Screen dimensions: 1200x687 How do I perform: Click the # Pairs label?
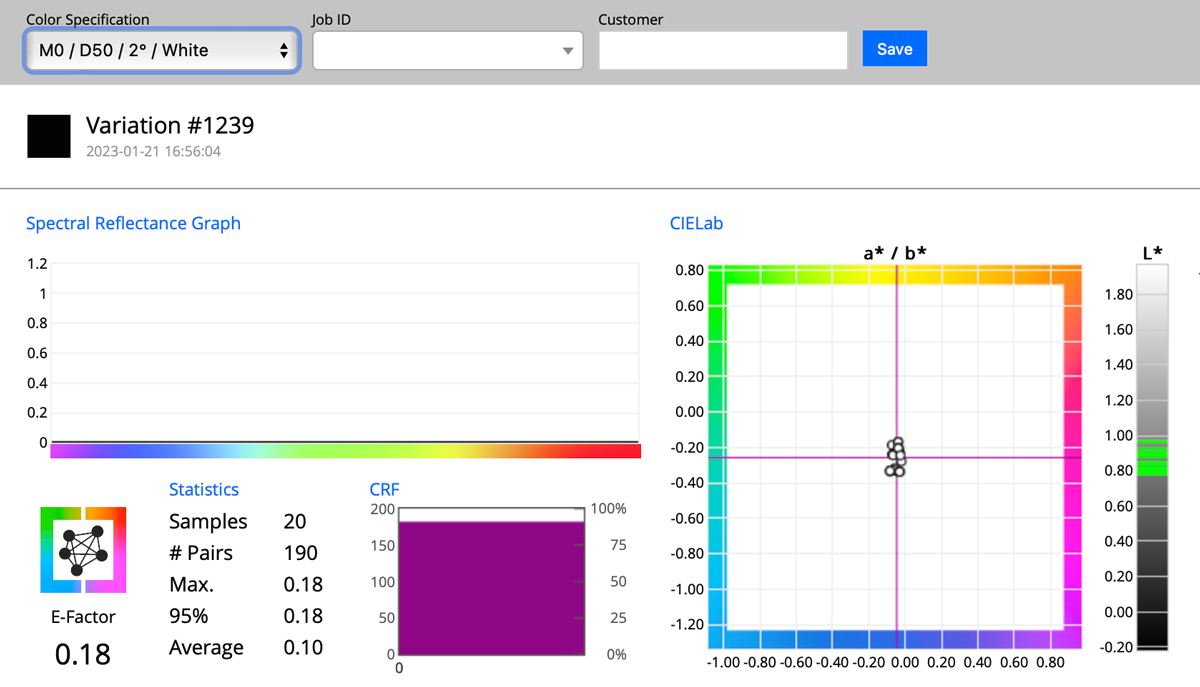click(x=200, y=553)
